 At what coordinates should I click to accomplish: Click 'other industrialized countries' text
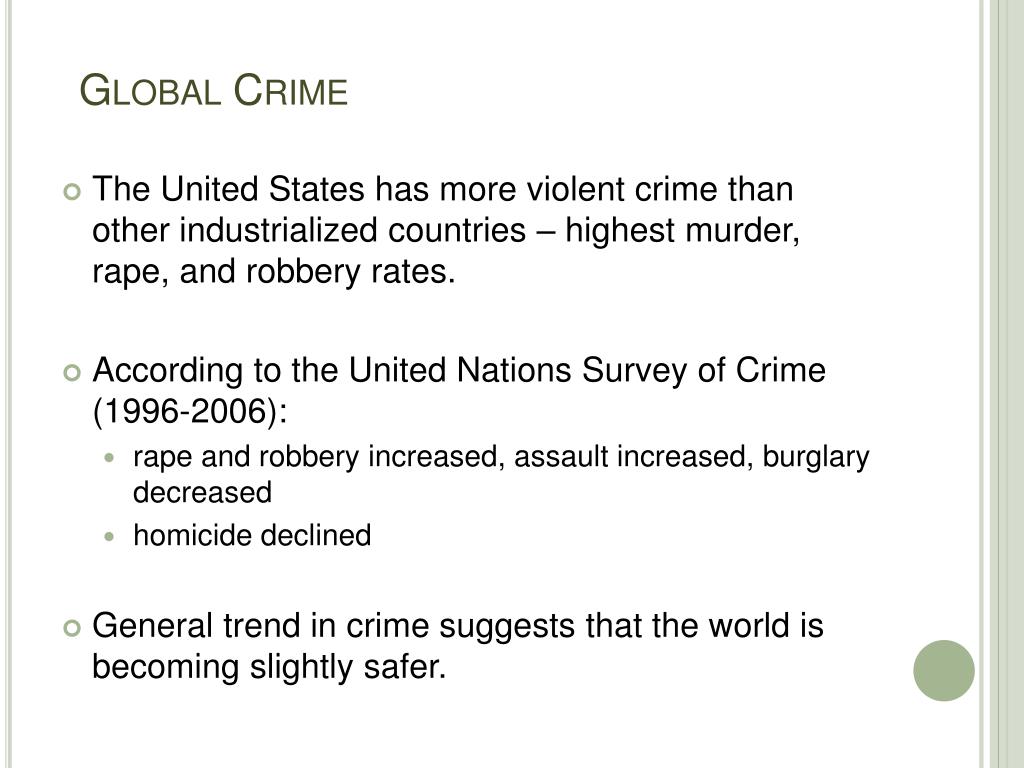click(309, 231)
